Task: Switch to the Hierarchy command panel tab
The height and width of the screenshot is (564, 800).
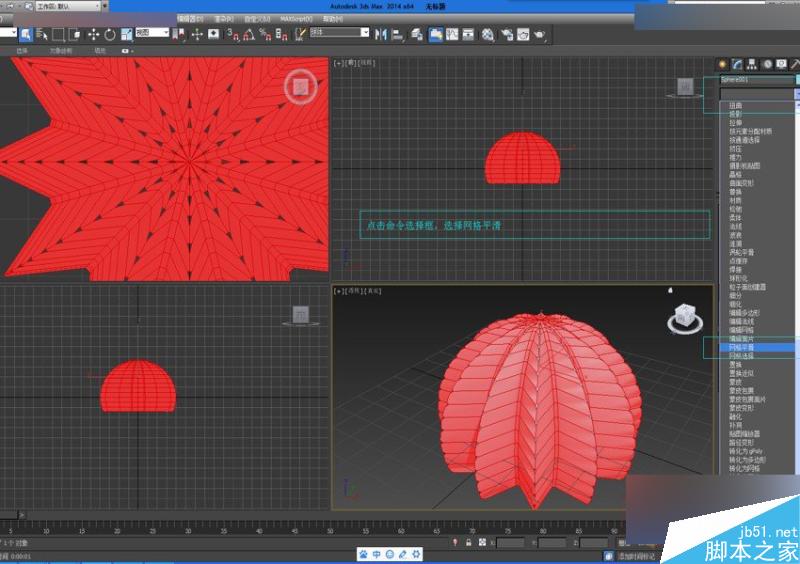Action: tap(752, 64)
